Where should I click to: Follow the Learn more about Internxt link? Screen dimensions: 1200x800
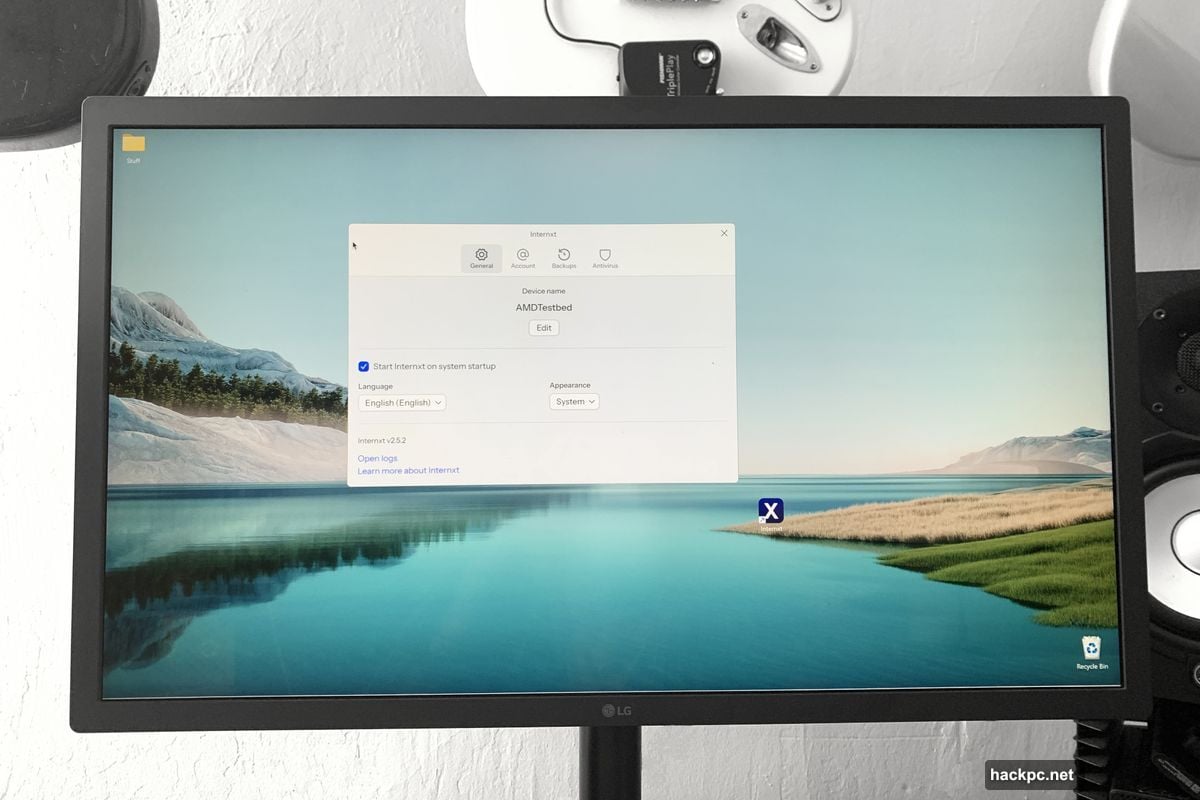click(408, 470)
